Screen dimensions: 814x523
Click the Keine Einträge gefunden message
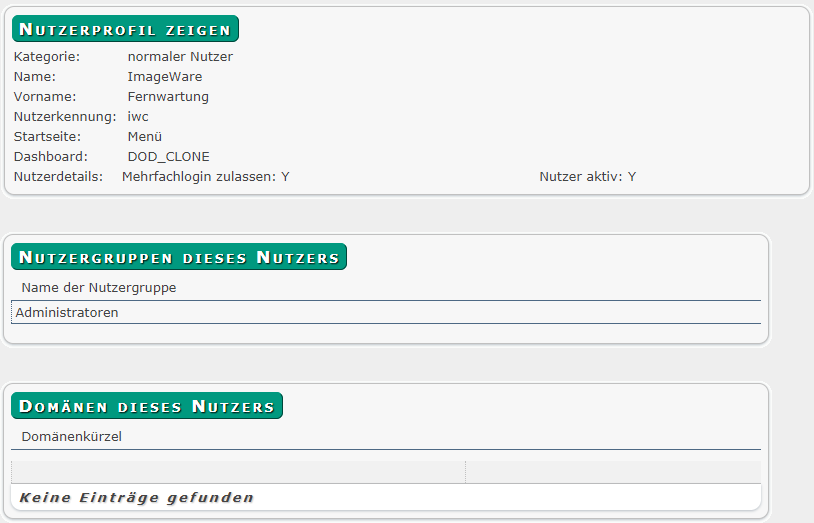point(137,497)
